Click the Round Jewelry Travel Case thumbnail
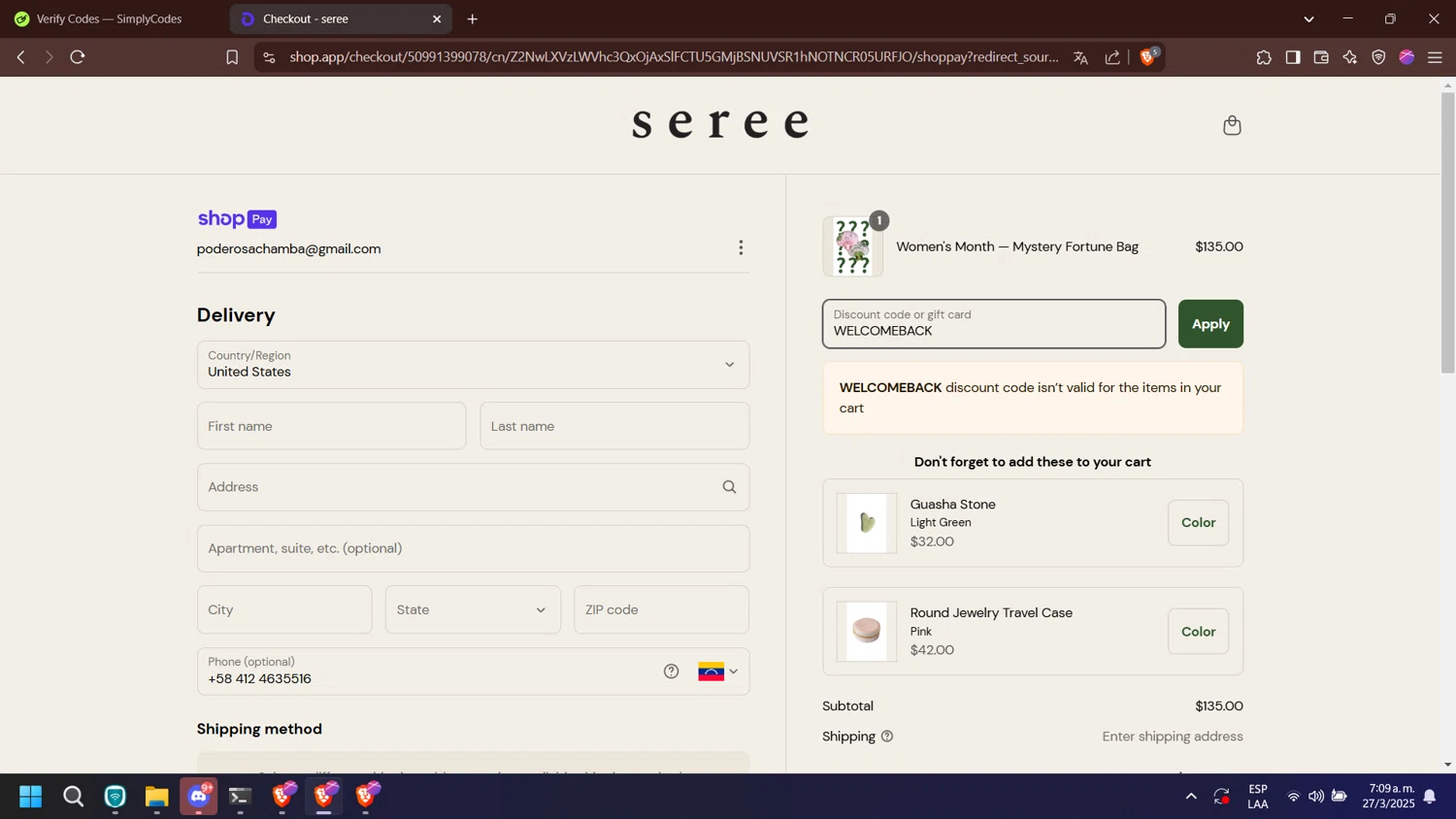The height and width of the screenshot is (819, 1456). pos(867,632)
